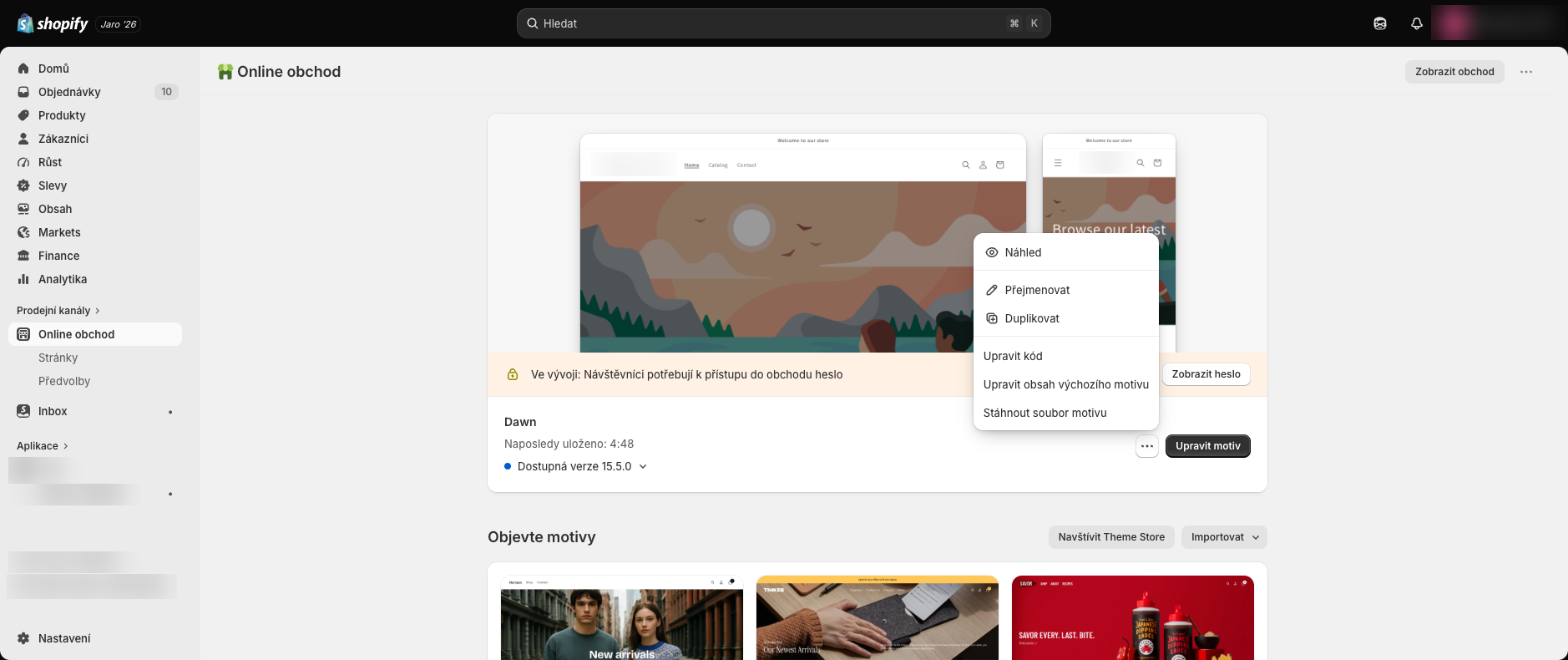This screenshot has height=660, width=1568.
Task: Click the Slevy discount icon
Action: coord(23,185)
